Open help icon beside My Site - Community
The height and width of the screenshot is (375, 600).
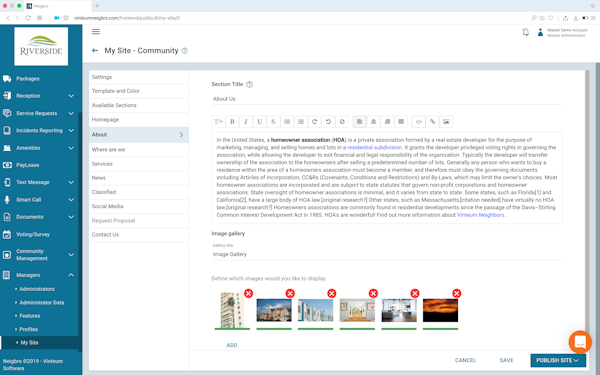pos(184,51)
